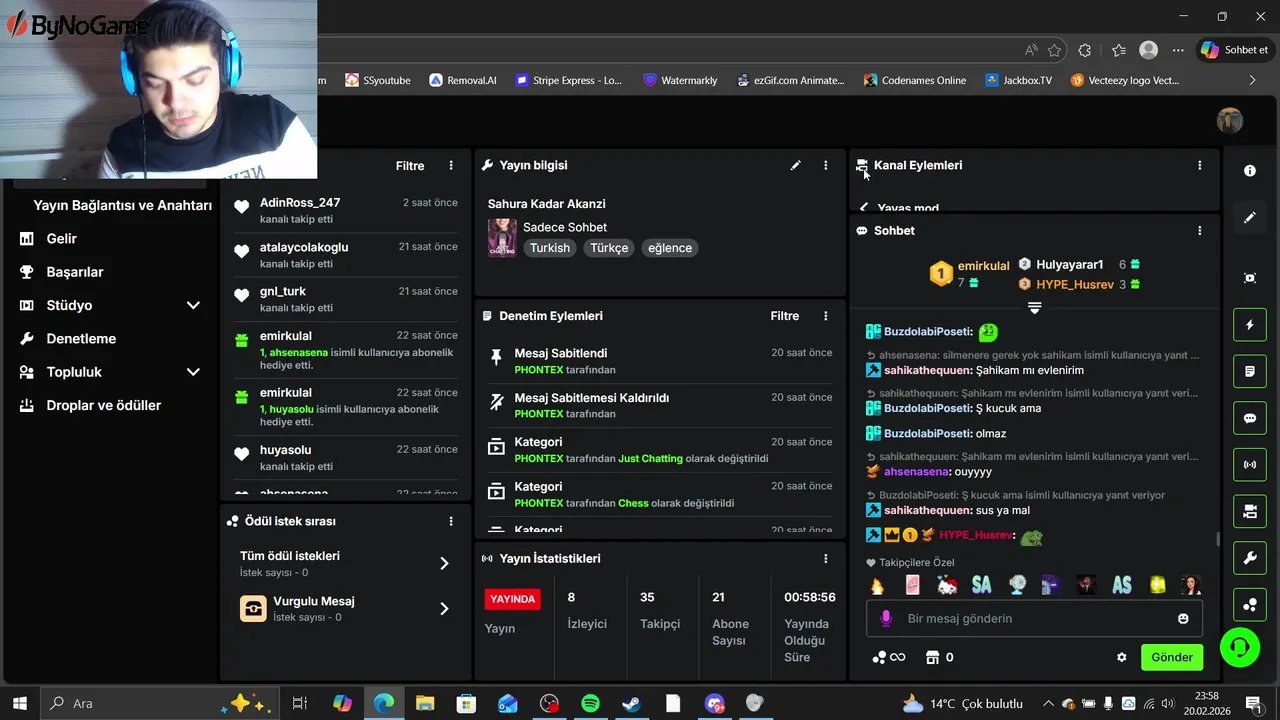Click the AS emote in follower emotes

click(x=1122, y=585)
